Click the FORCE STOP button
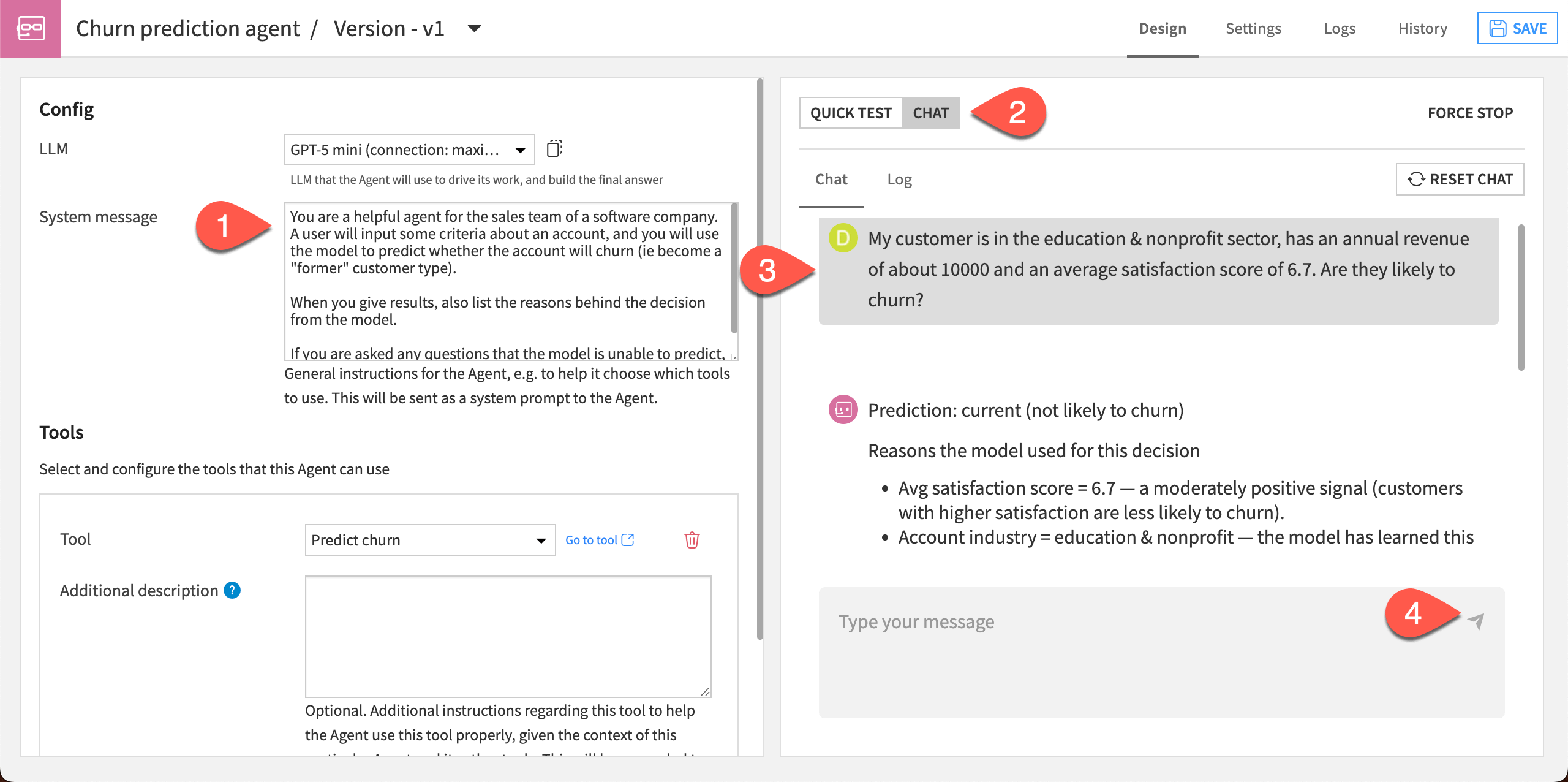 pyautogui.click(x=1469, y=113)
